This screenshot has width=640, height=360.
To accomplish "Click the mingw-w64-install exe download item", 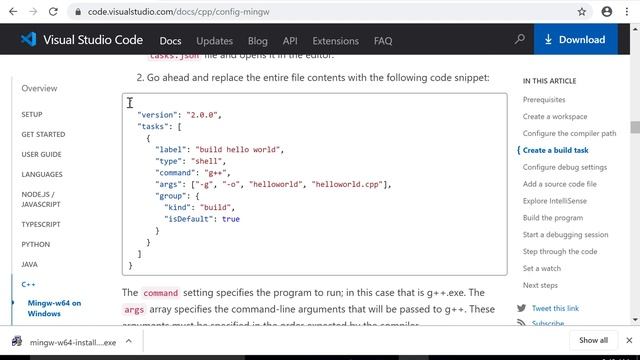I will pyautogui.click(x=73, y=342).
